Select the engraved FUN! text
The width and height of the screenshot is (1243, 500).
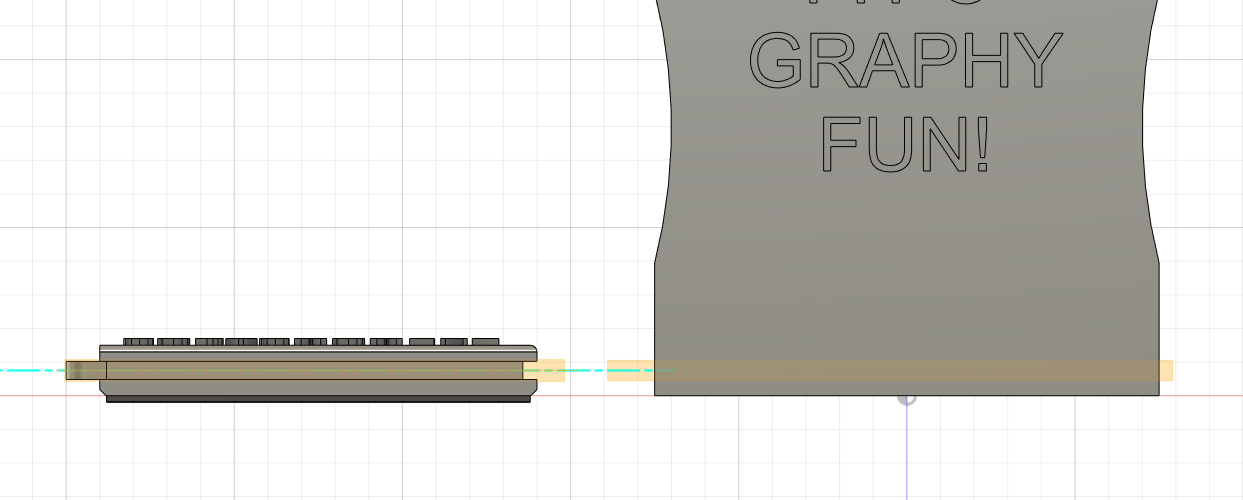[905, 144]
